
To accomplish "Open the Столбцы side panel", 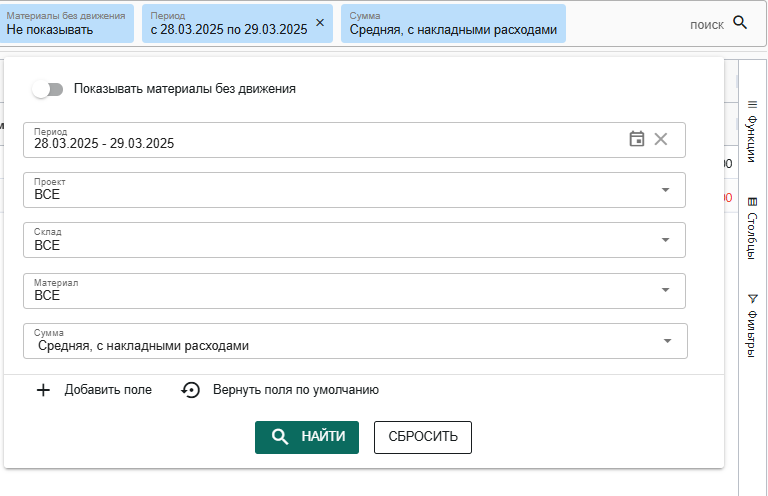I will click(x=752, y=228).
